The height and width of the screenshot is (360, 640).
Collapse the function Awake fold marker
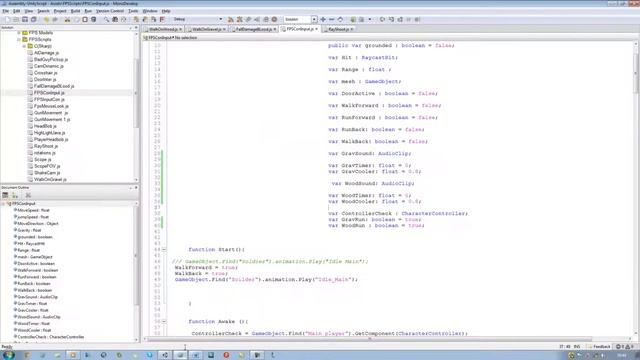(x=164, y=322)
